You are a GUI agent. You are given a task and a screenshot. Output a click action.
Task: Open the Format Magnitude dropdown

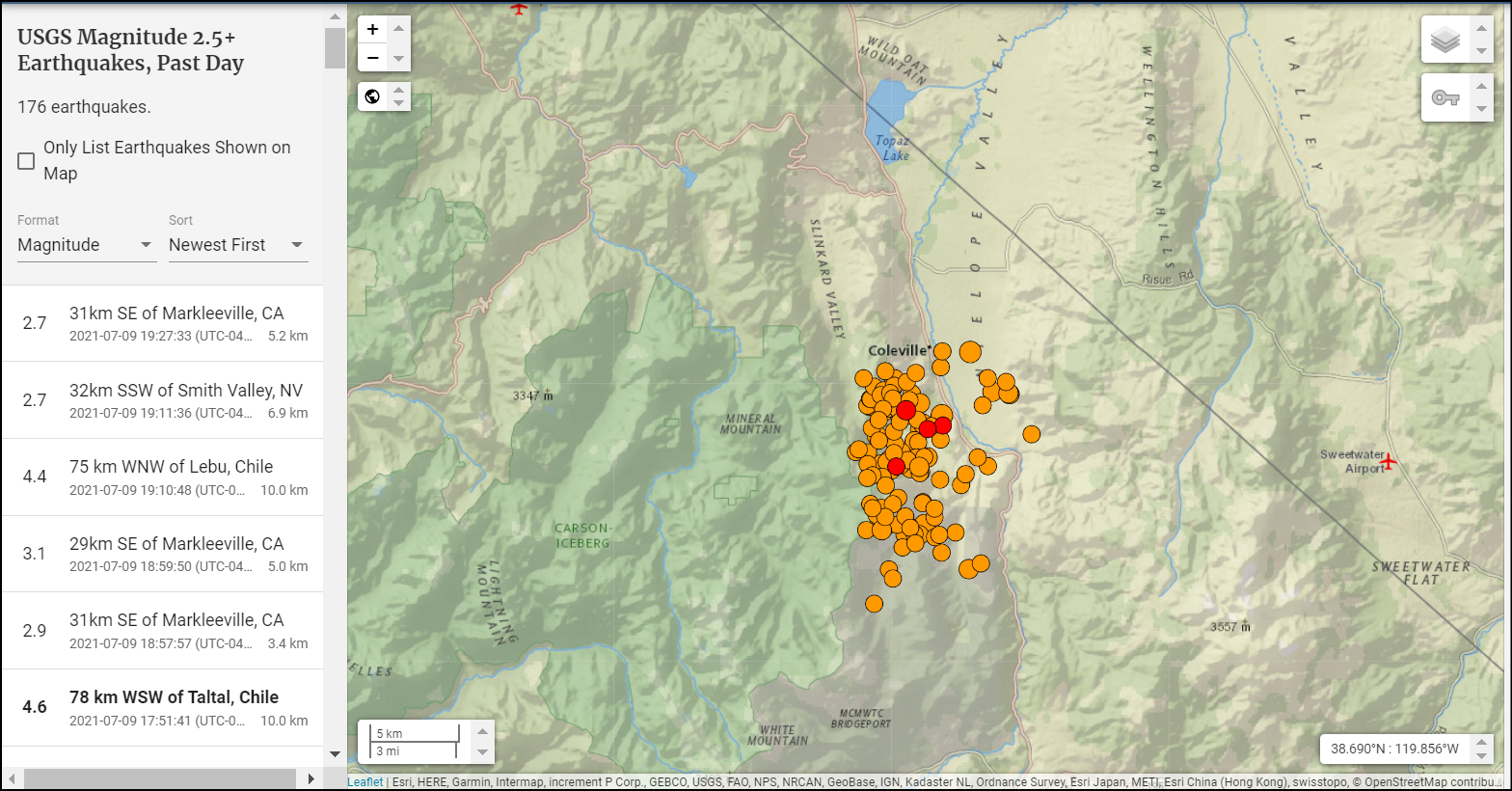(x=86, y=245)
